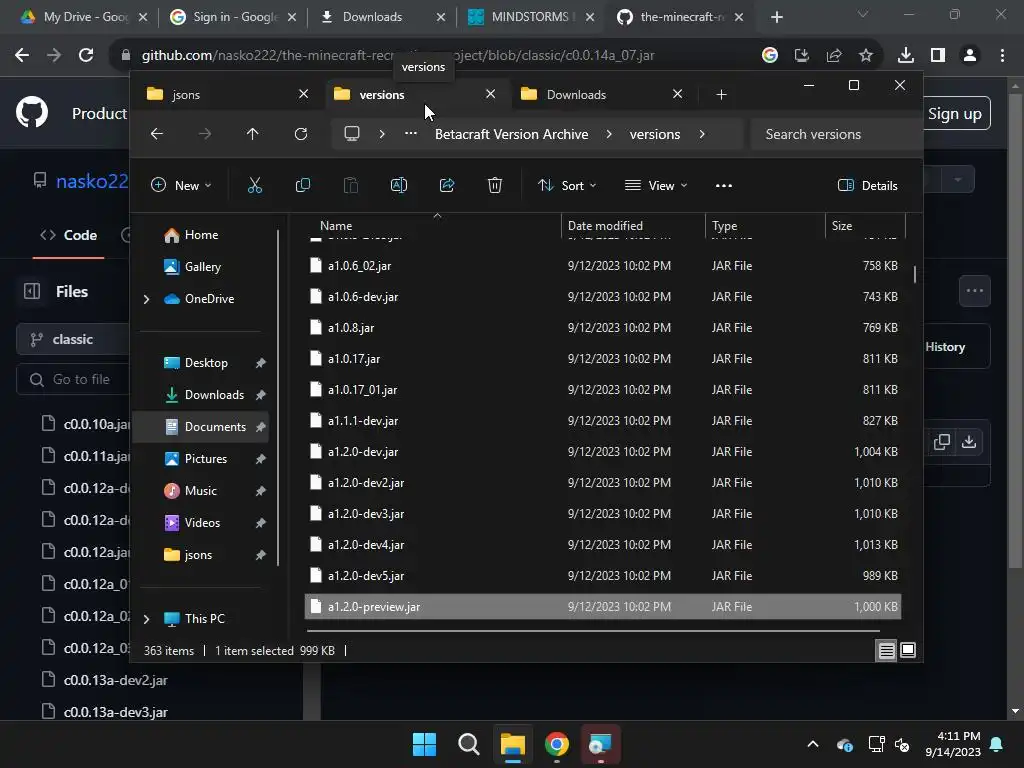Go up one folder level in Explorer

tap(253, 134)
